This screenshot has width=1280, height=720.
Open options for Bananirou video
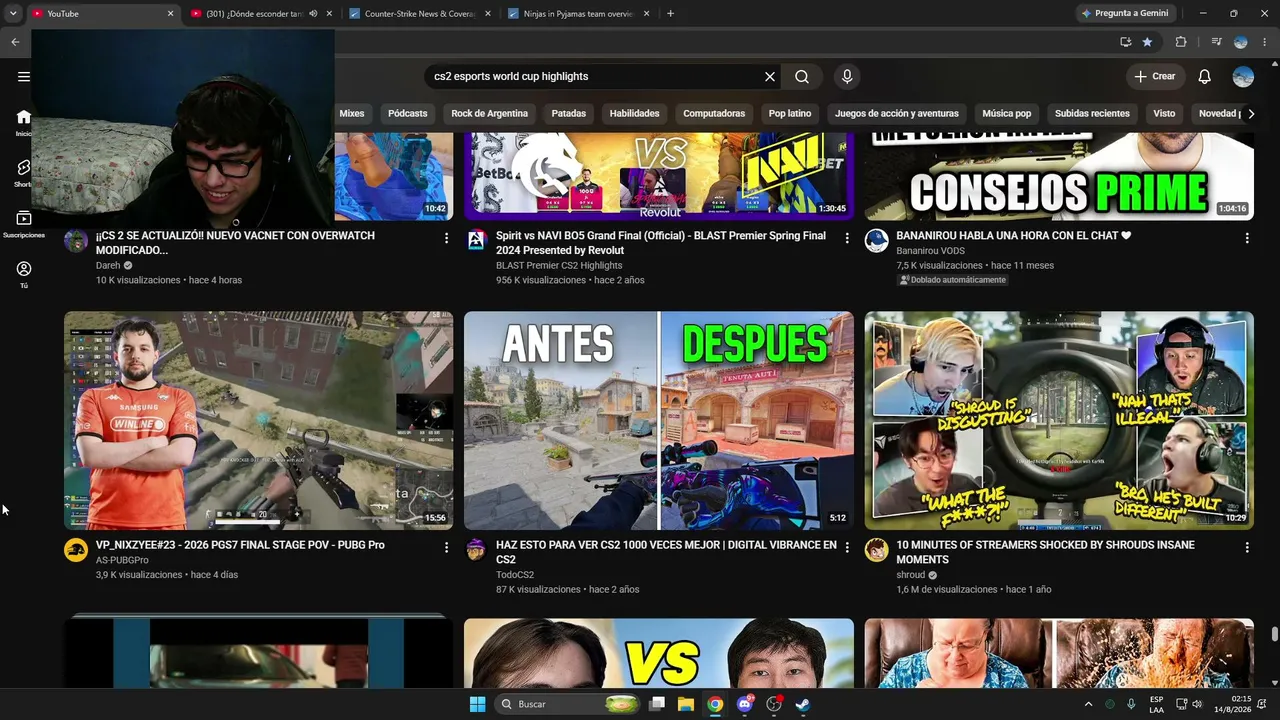(x=1247, y=238)
